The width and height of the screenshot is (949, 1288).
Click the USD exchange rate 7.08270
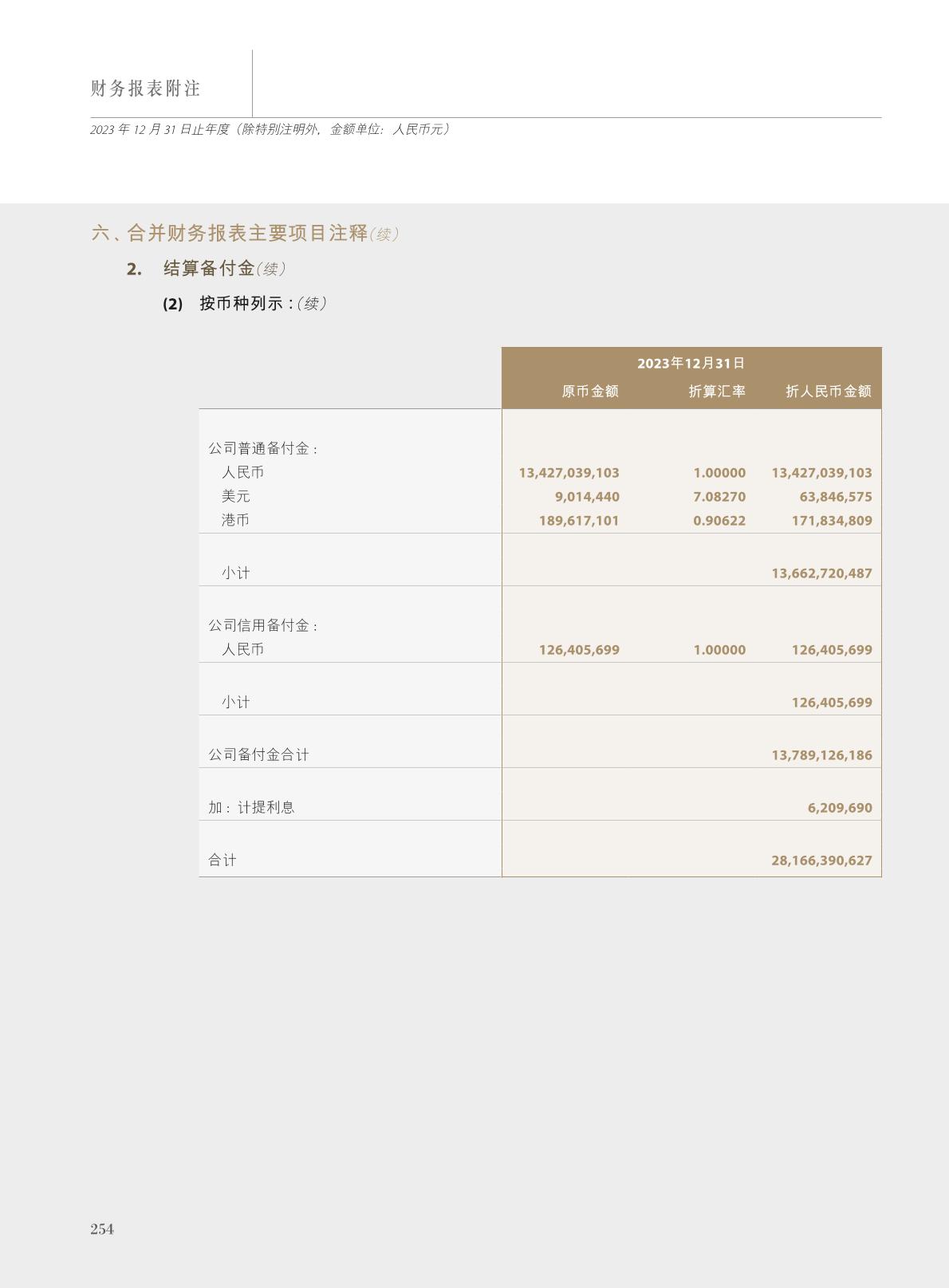click(x=719, y=497)
